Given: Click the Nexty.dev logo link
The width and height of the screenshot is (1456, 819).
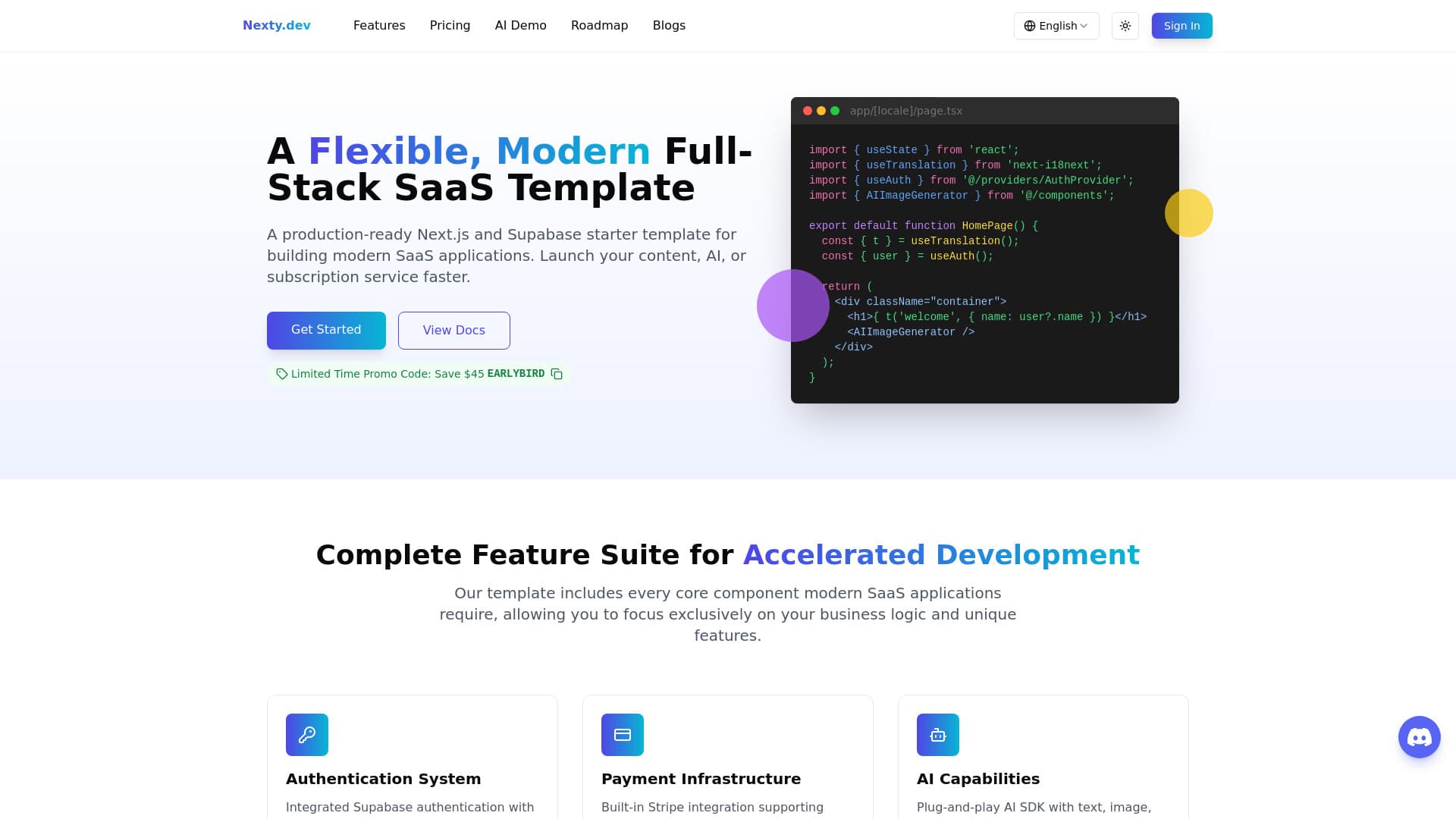Looking at the screenshot, I should coord(276,26).
